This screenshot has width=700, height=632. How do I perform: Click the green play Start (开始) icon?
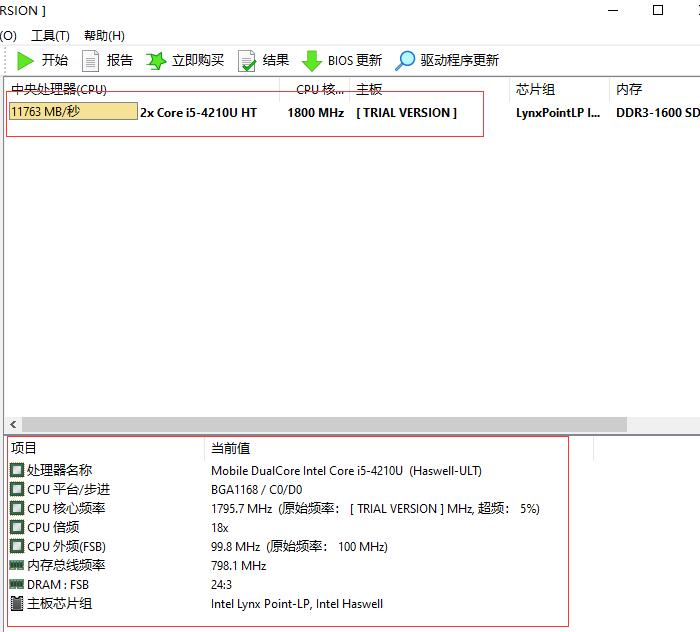coord(25,61)
